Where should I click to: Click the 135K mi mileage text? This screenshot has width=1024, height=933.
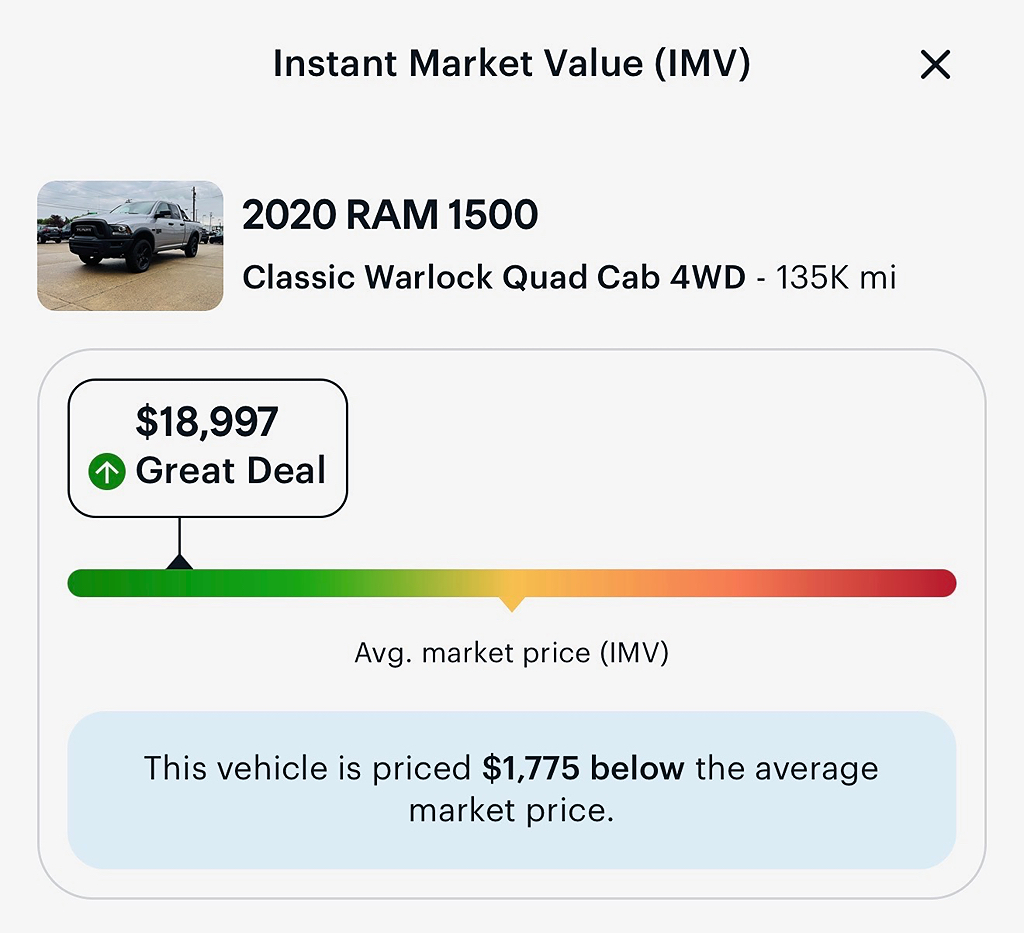tap(836, 277)
